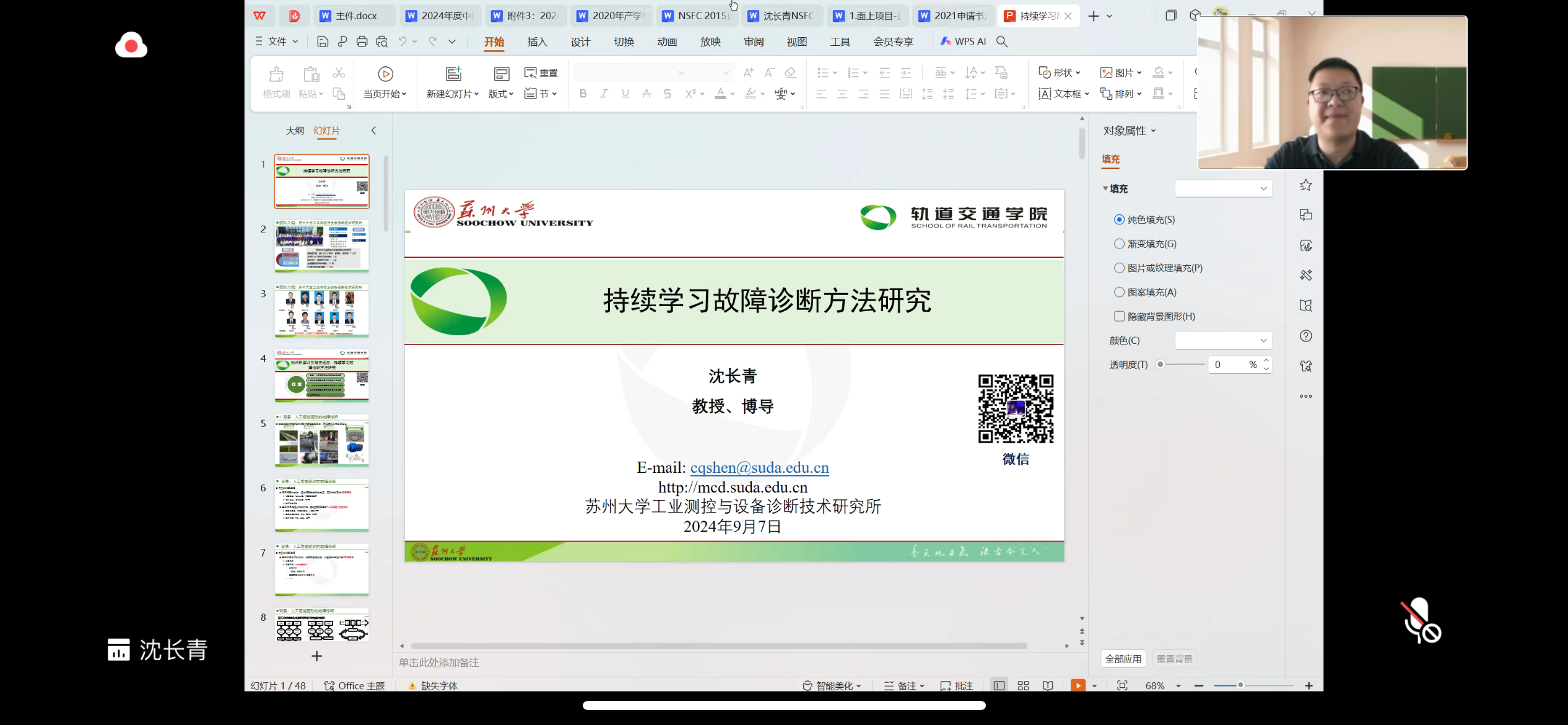Click the Apply to All button
The width and height of the screenshot is (1568, 725).
(1123, 659)
